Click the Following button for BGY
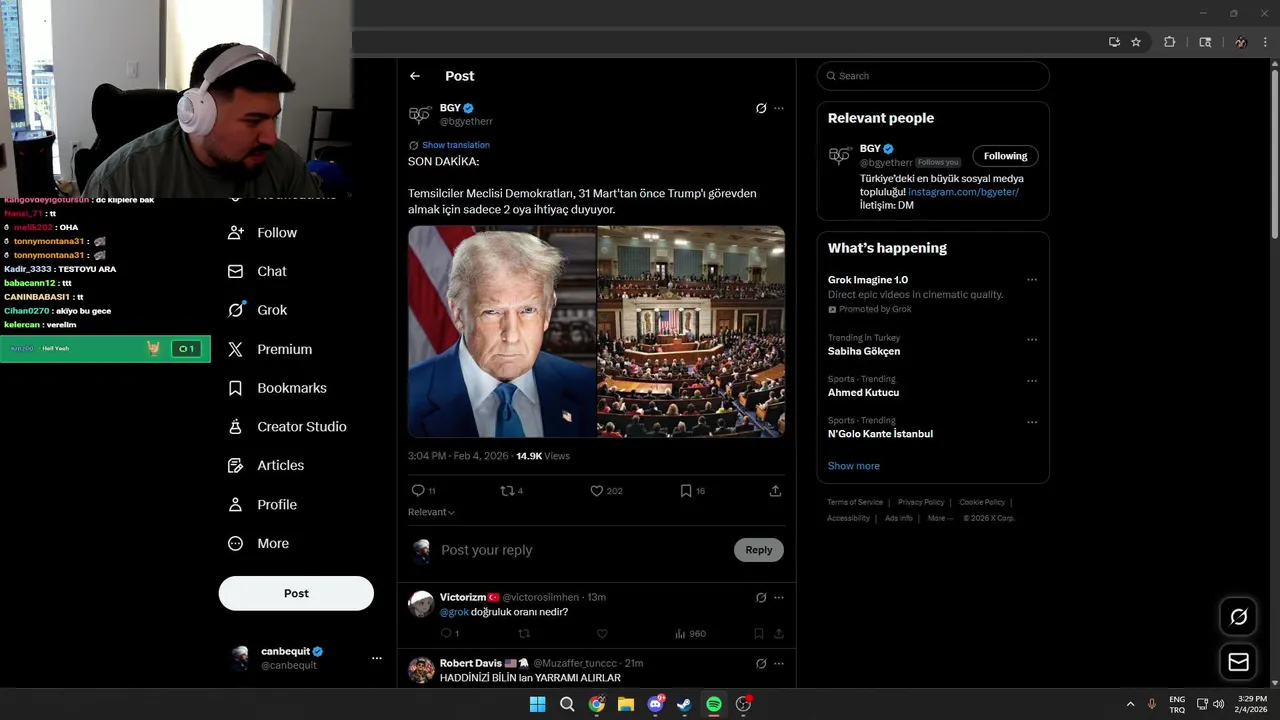Screen dimensions: 1280x720 click(x=1005, y=156)
